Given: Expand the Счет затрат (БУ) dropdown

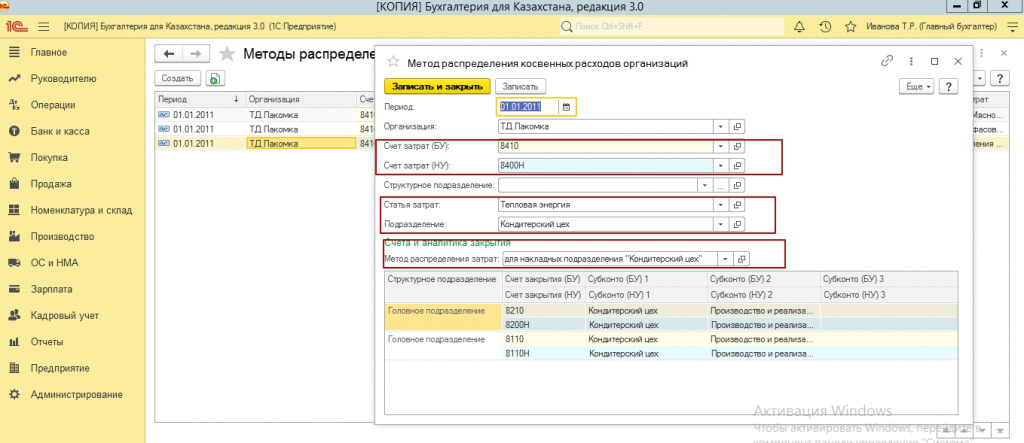Looking at the screenshot, I should (x=720, y=146).
